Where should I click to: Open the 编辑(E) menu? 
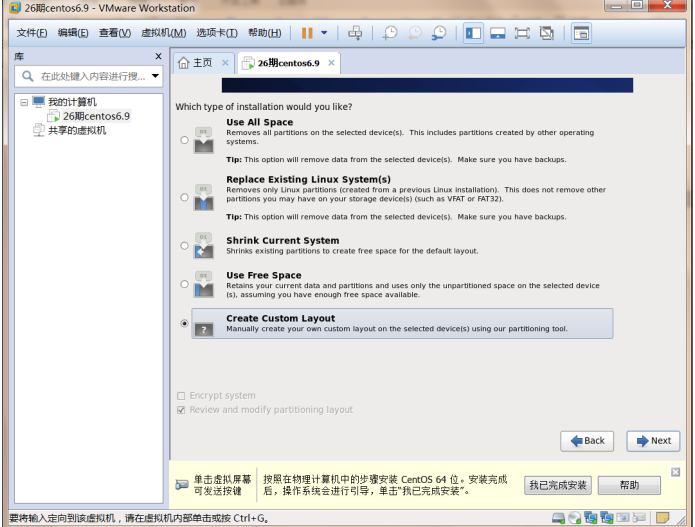click(73, 33)
